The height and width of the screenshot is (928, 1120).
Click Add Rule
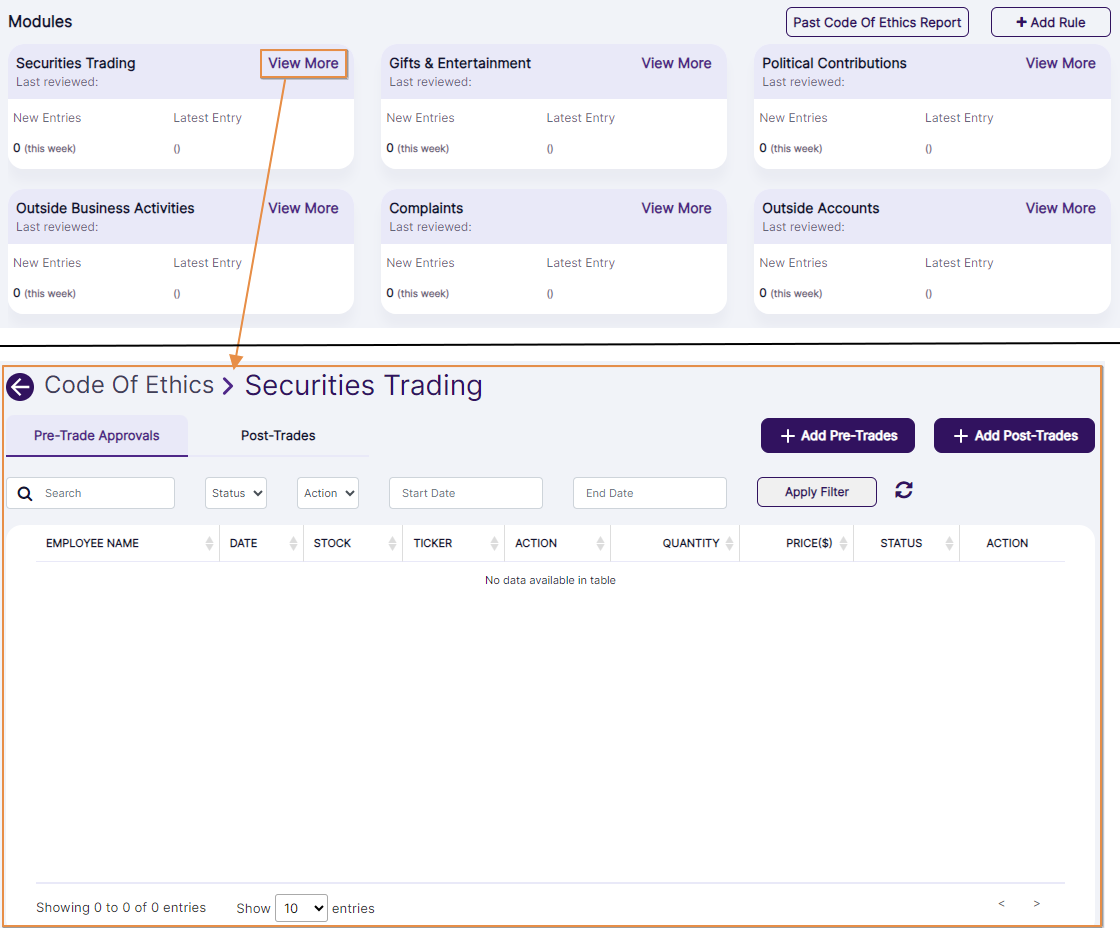coord(1050,21)
